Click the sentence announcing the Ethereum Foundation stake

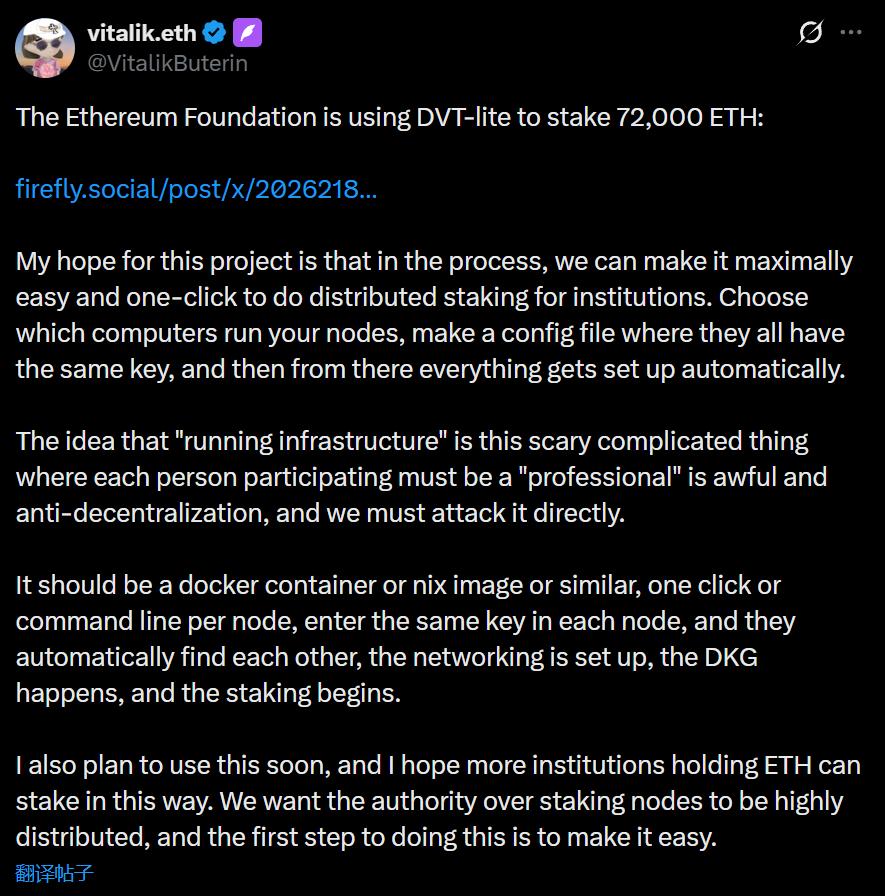(390, 117)
